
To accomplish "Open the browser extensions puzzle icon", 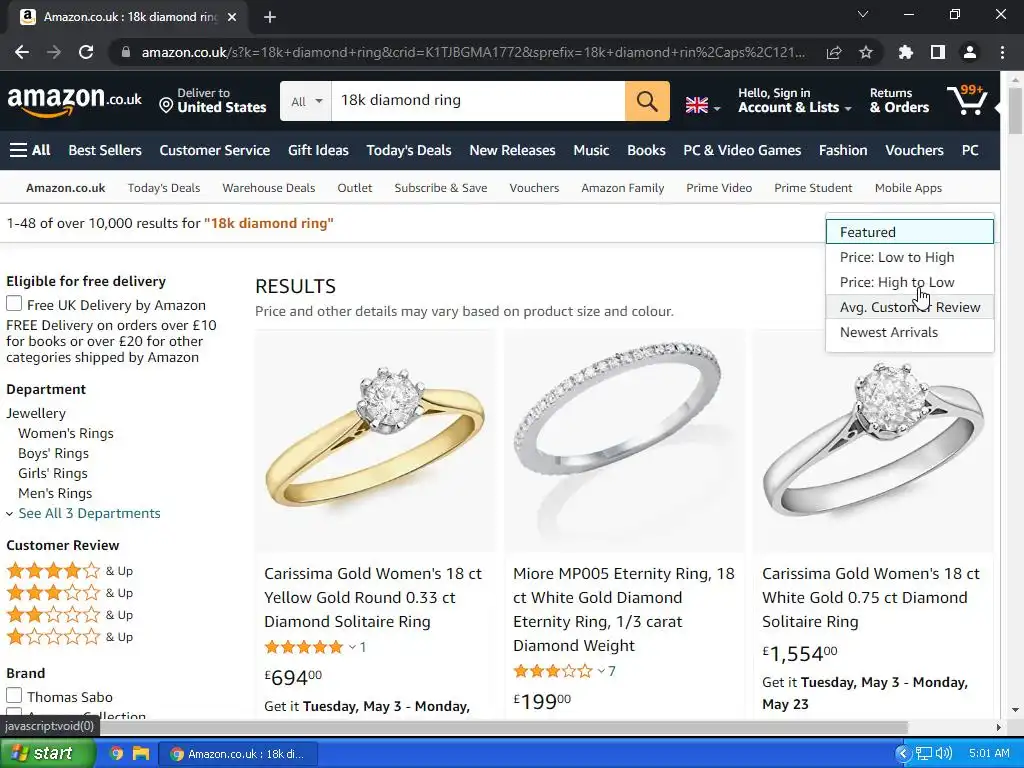I will (x=905, y=52).
